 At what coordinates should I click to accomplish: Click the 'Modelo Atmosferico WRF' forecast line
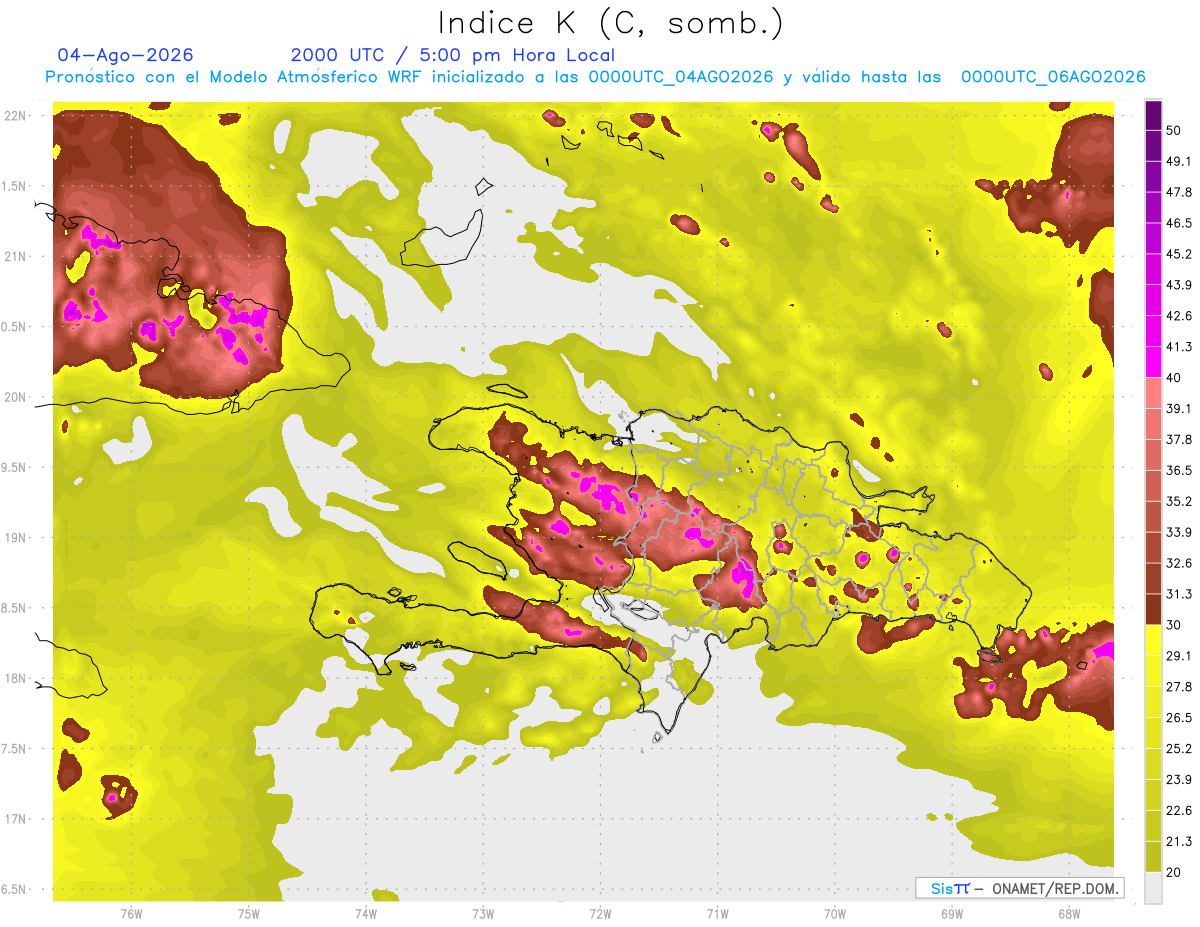tap(595, 77)
